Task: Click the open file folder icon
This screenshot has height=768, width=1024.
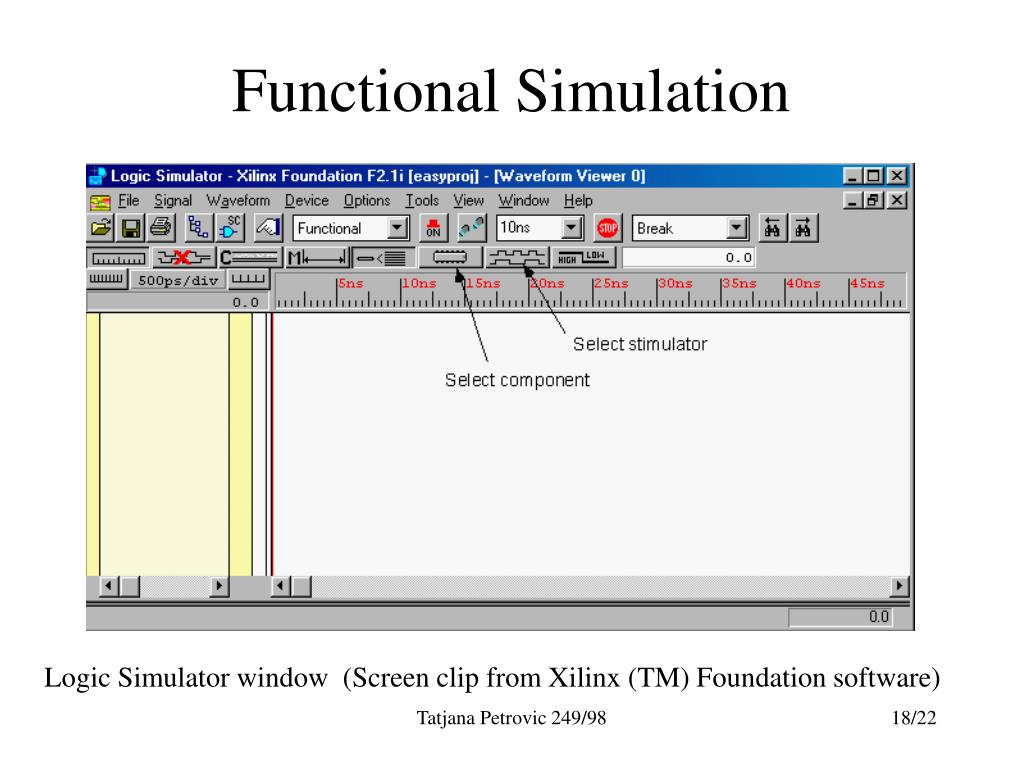Action: [x=101, y=228]
